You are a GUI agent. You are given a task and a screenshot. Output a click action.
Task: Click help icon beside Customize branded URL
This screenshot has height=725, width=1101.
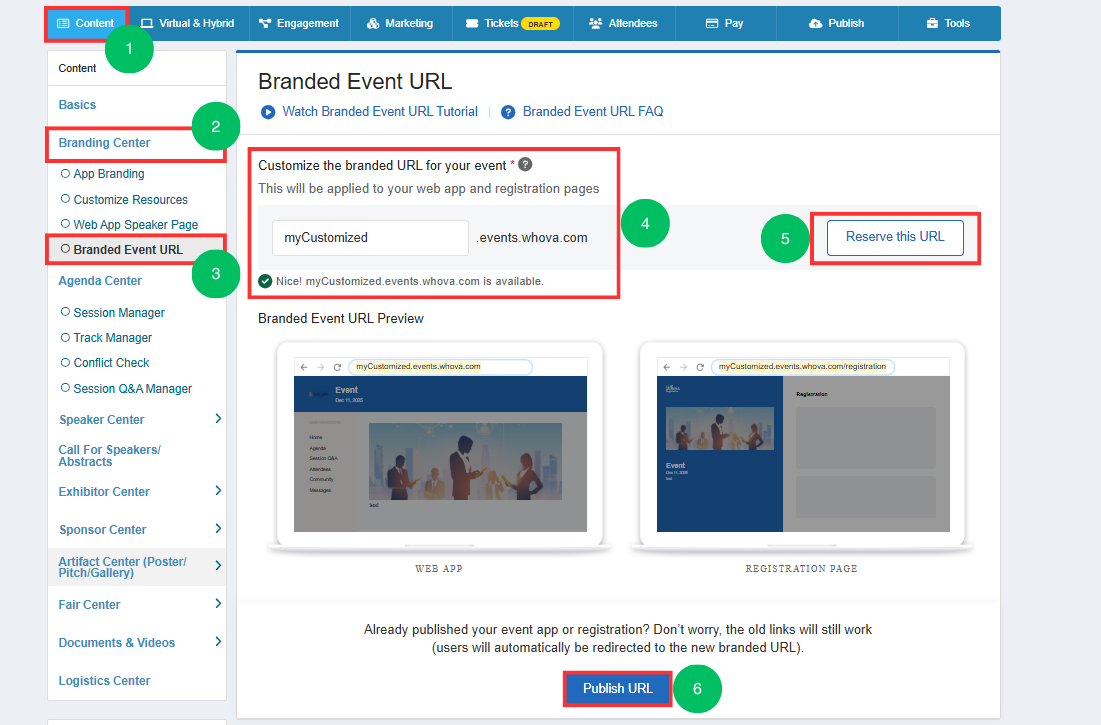click(x=525, y=165)
